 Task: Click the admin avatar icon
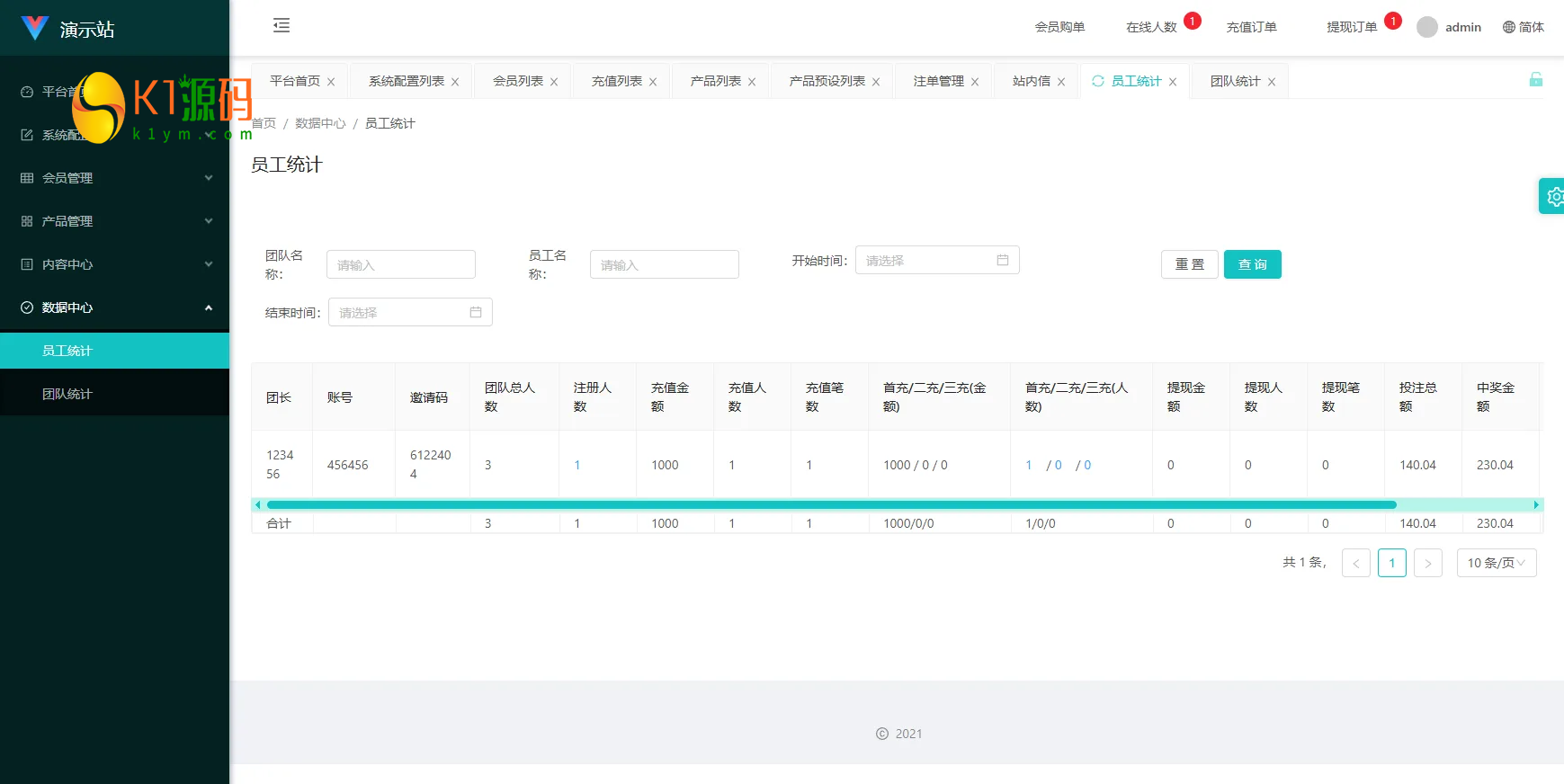(x=1427, y=27)
